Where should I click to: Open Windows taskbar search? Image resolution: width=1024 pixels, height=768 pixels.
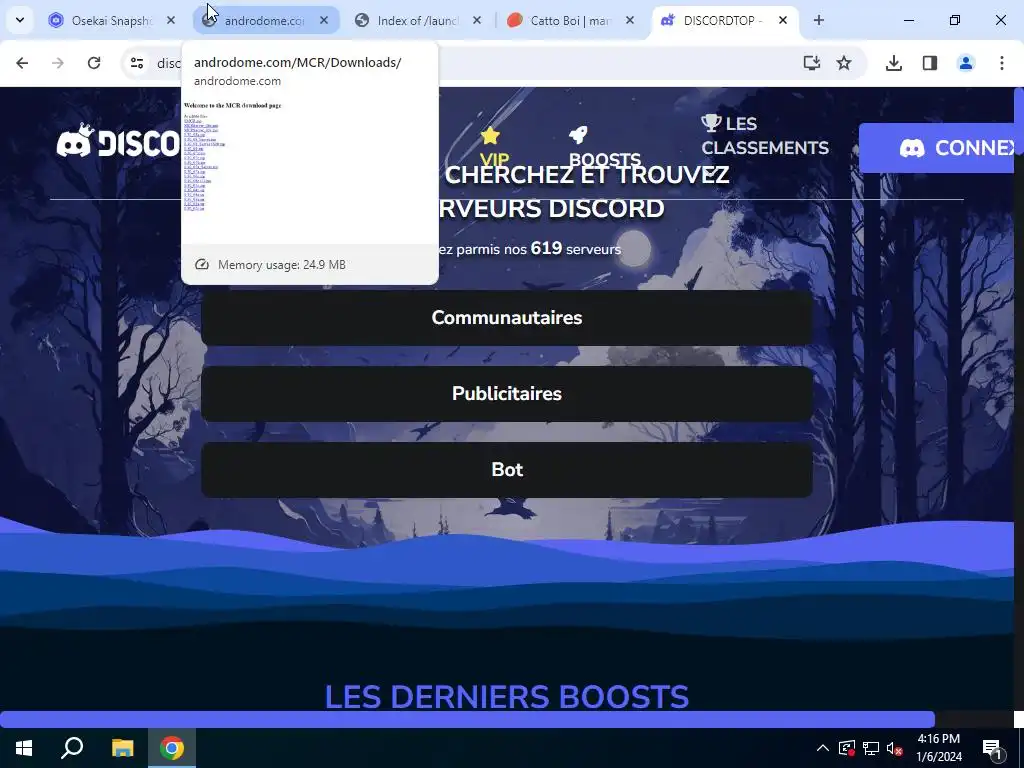pyautogui.click(x=72, y=748)
